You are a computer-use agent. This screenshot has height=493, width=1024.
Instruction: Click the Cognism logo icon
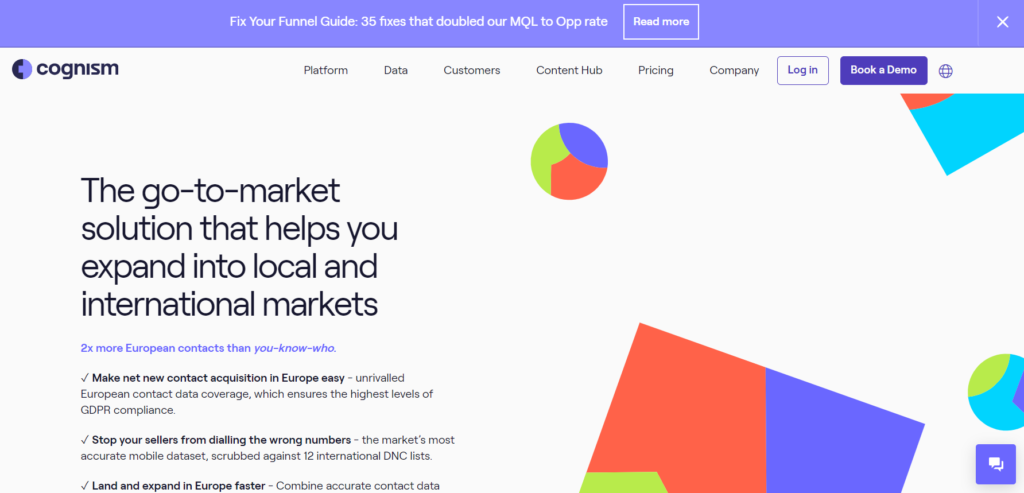(x=22, y=69)
